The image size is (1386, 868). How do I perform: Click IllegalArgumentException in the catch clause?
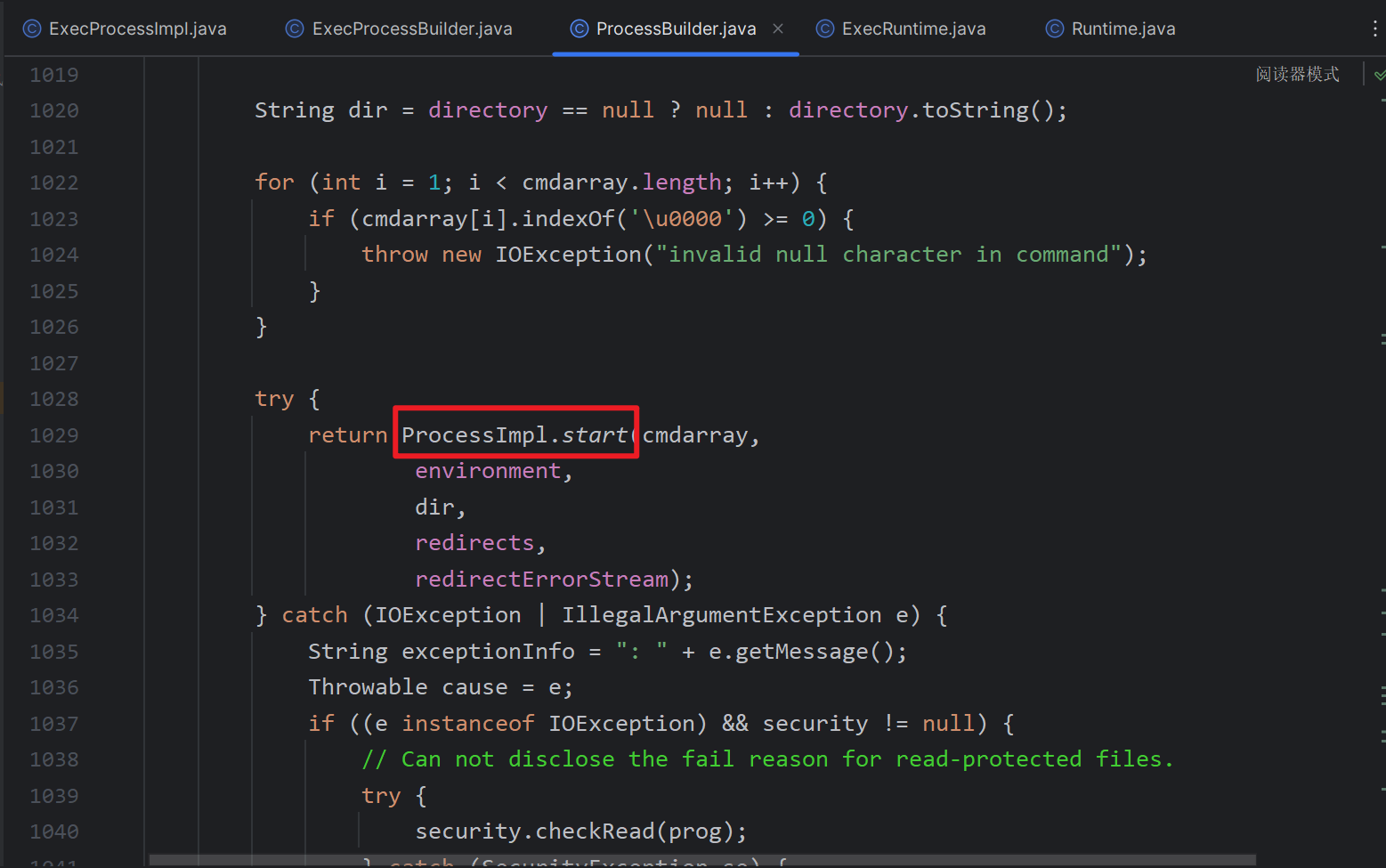click(x=721, y=615)
